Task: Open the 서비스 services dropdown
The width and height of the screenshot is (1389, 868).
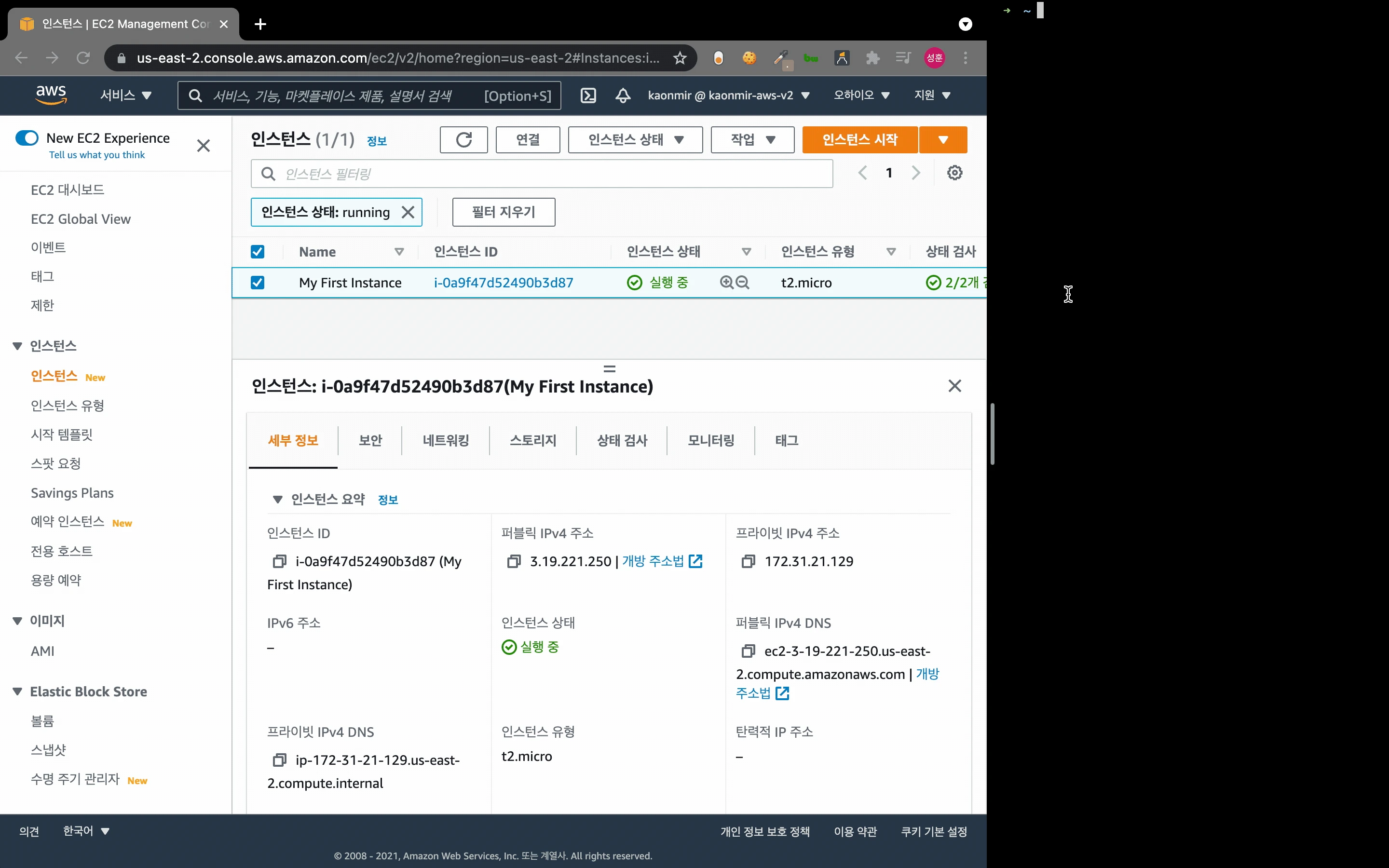Action: (x=126, y=95)
